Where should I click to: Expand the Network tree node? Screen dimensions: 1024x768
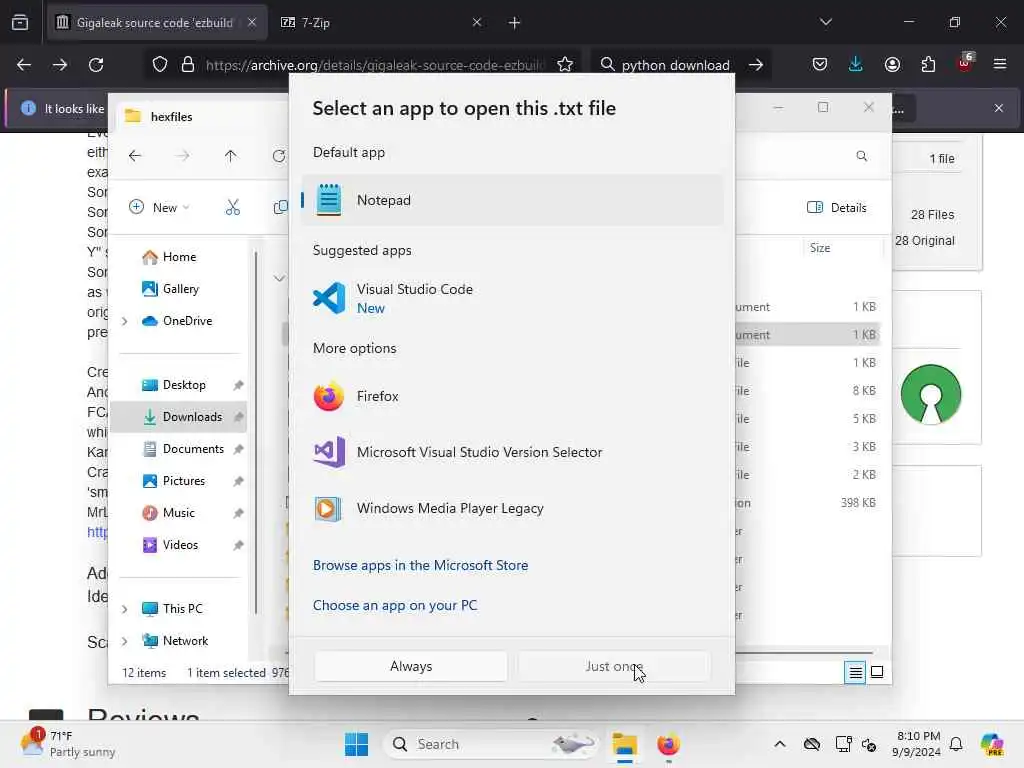click(125, 641)
